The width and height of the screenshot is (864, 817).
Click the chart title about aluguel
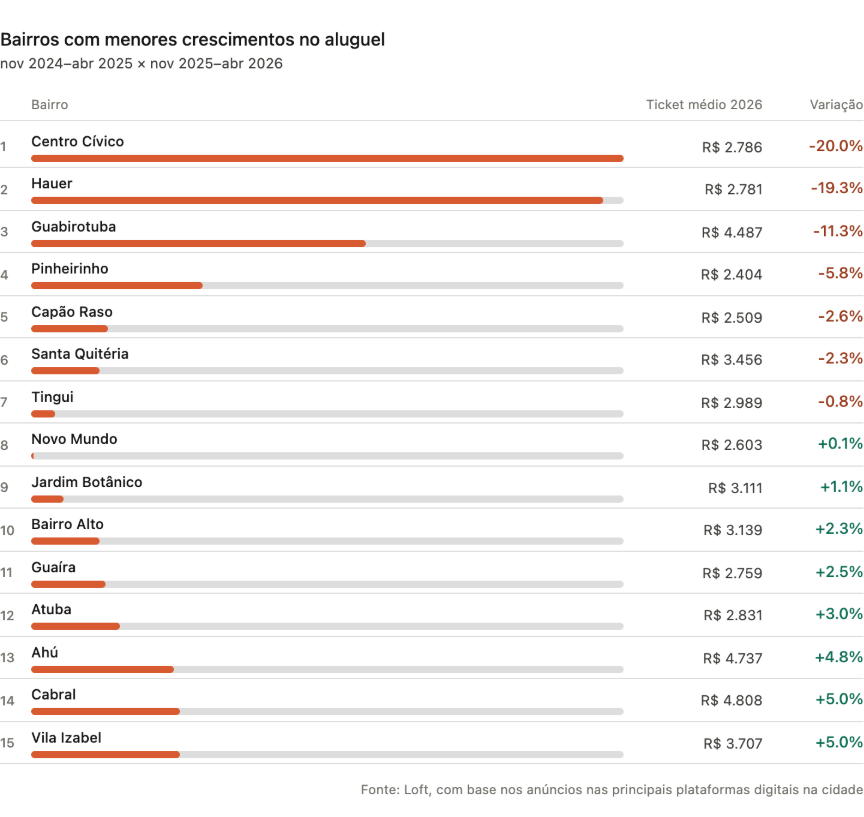click(192, 40)
